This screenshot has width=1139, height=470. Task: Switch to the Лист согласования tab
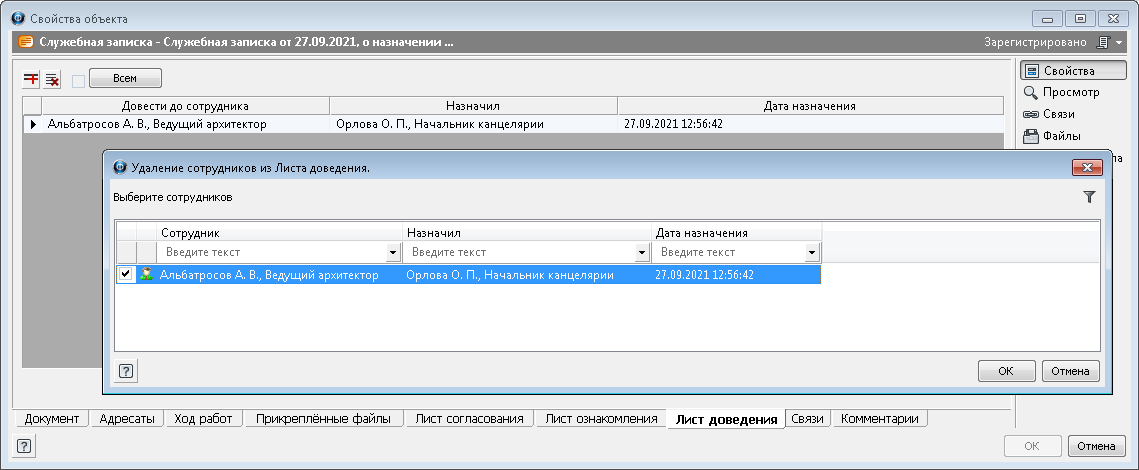(469, 419)
